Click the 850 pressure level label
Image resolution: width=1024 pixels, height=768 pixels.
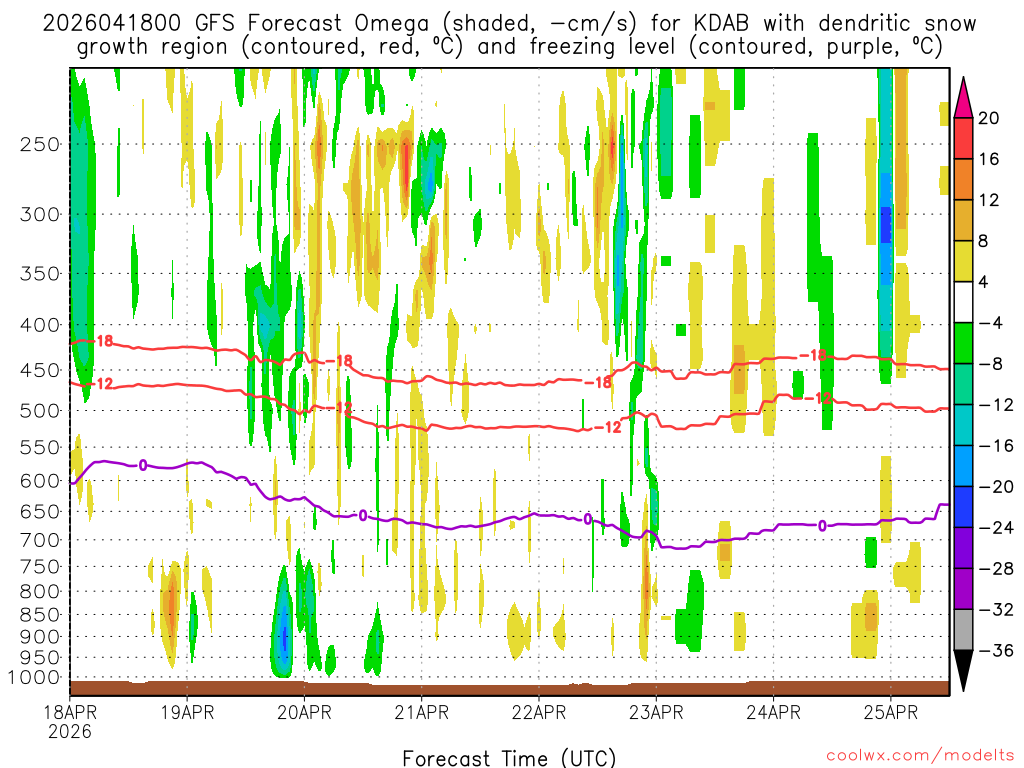[40, 615]
